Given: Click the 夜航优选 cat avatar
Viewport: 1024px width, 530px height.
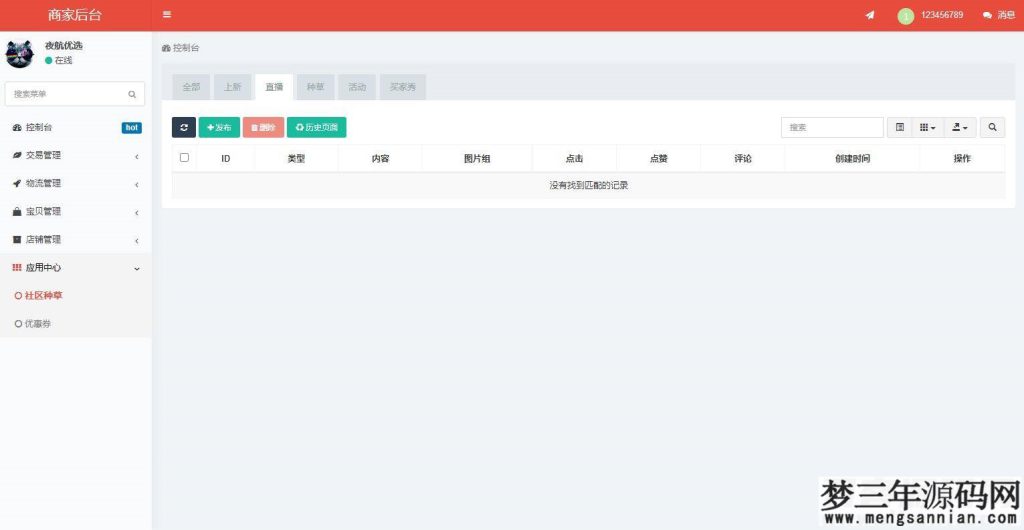Looking at the screenshot, I should pyautogui.click(x=20, y=54).
